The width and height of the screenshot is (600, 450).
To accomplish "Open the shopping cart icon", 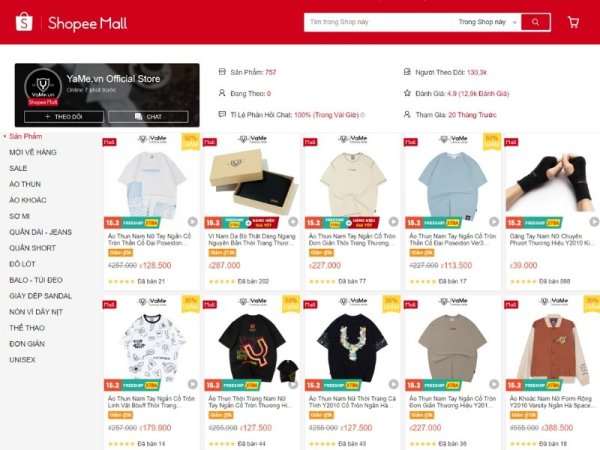I will coord(573,22).
